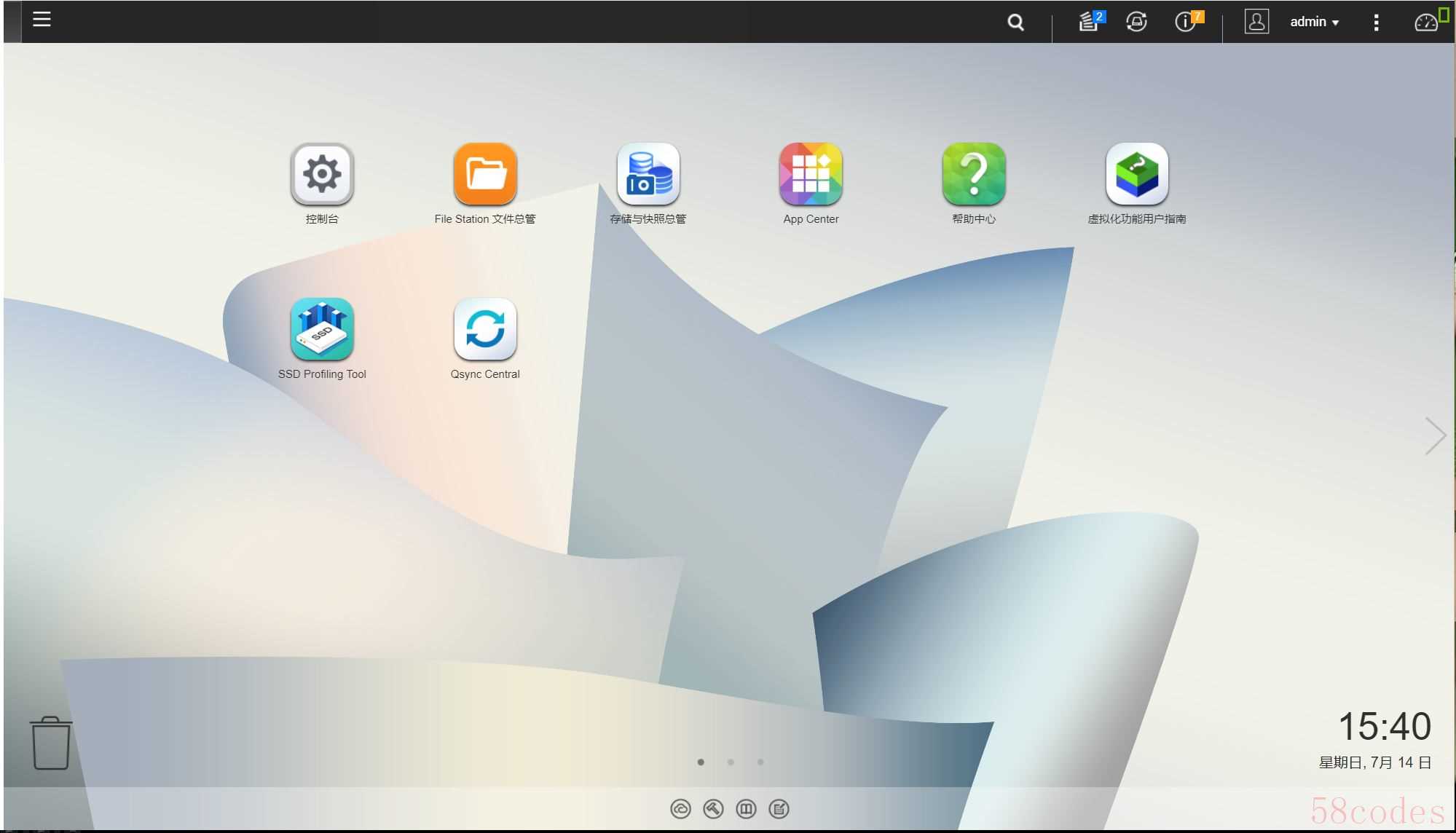This screenshot has width=1456, height=833.
Task: Open the recycle bin trash icon
Action: (51, 743)
